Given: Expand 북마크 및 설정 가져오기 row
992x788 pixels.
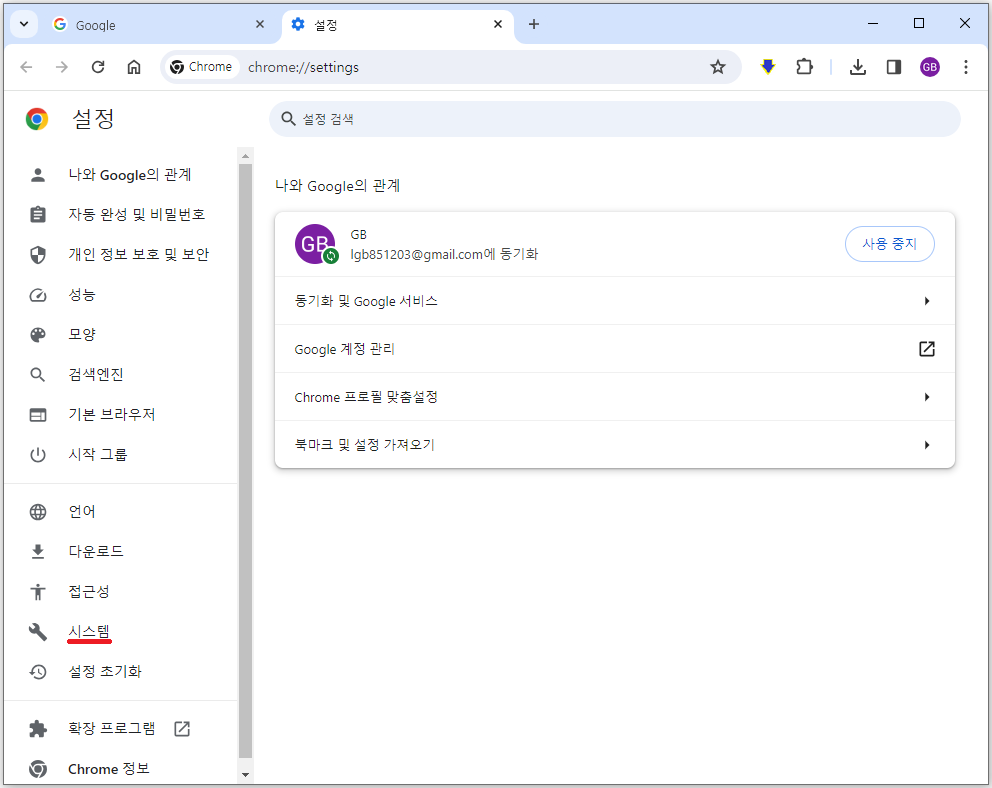Looking at the screenshot, I should click(x=614, y=445).
